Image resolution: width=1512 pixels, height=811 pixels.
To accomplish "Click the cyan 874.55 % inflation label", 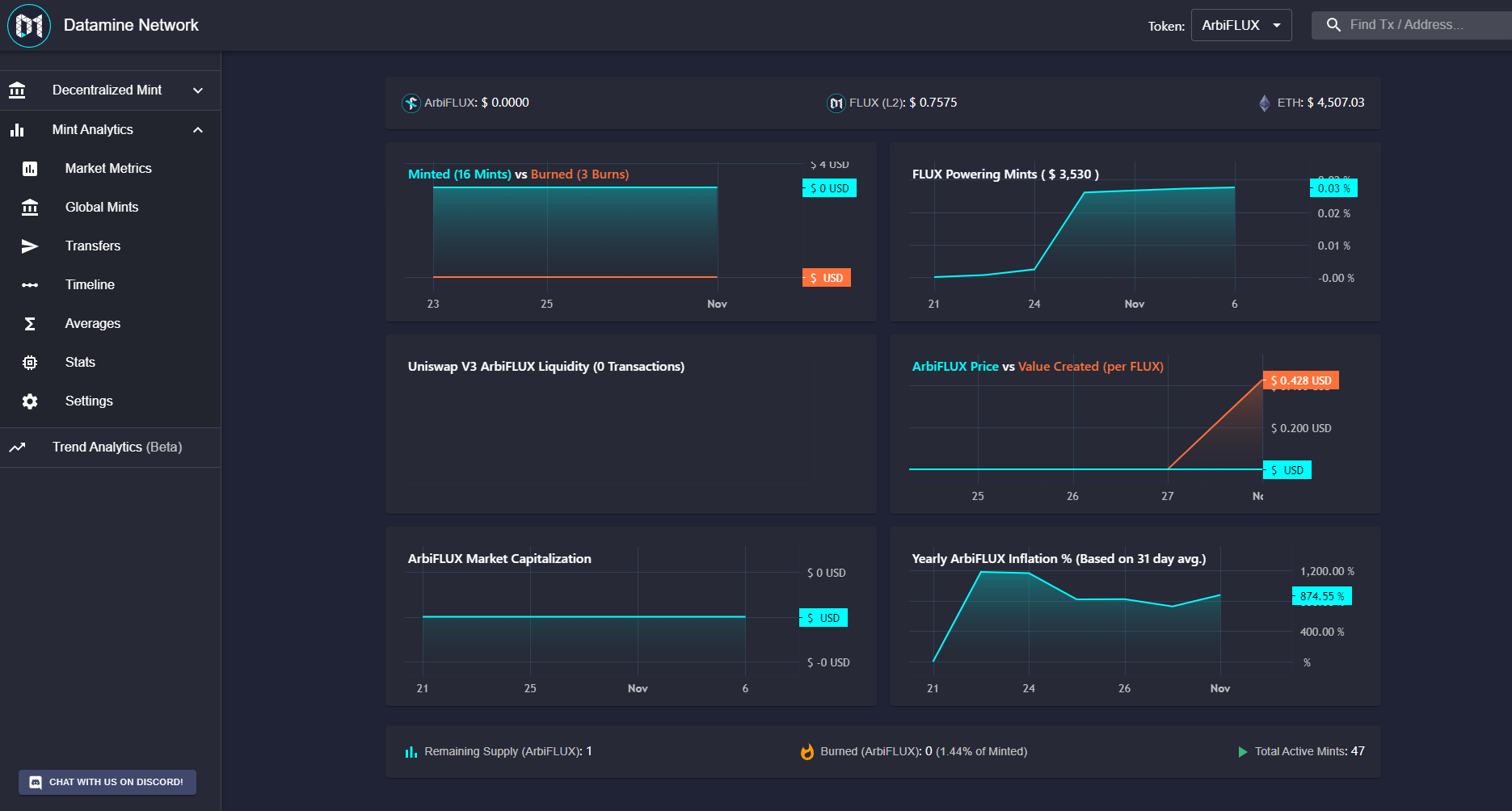I will (x=1322, y=596).
